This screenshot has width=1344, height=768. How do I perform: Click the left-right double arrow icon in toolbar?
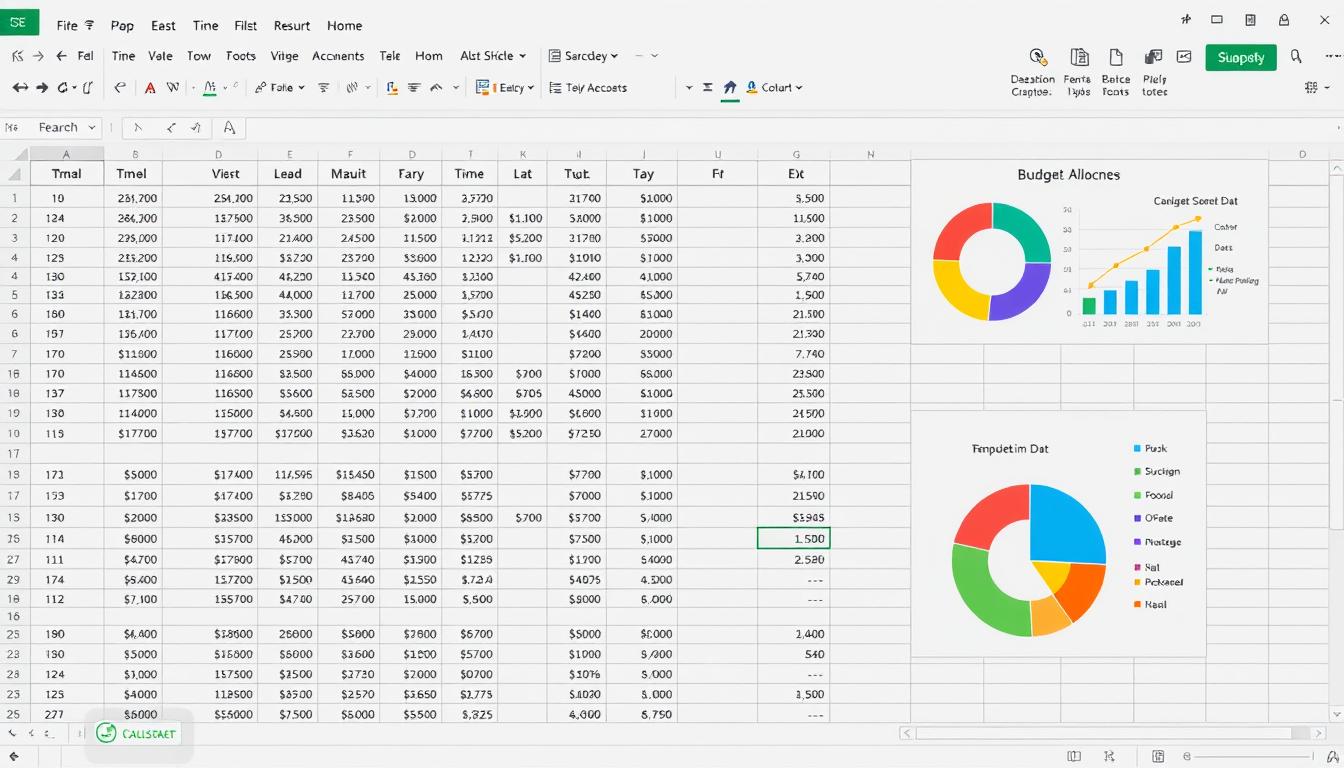pos(20,88)
